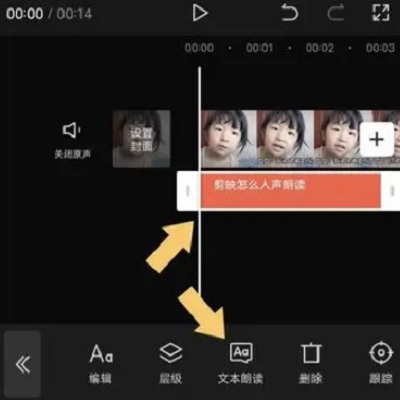This screenshot has height=400, width=400.
Task: Click the 00:02 mark on timeline ruler
Action: [x=320, y=48]
